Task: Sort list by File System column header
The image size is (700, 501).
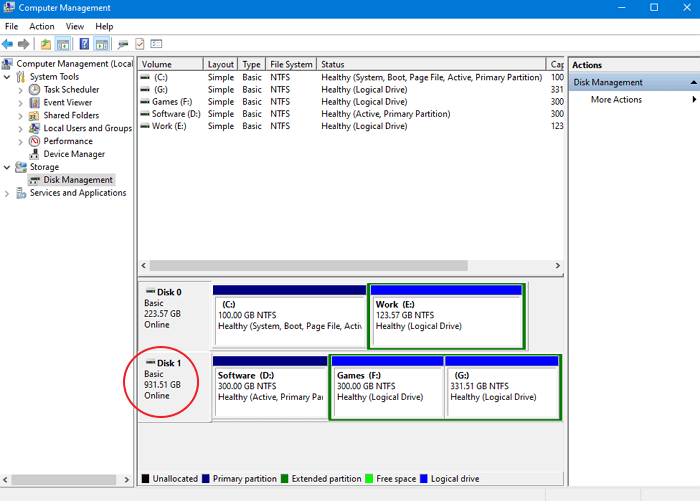Action: [291, 64]
